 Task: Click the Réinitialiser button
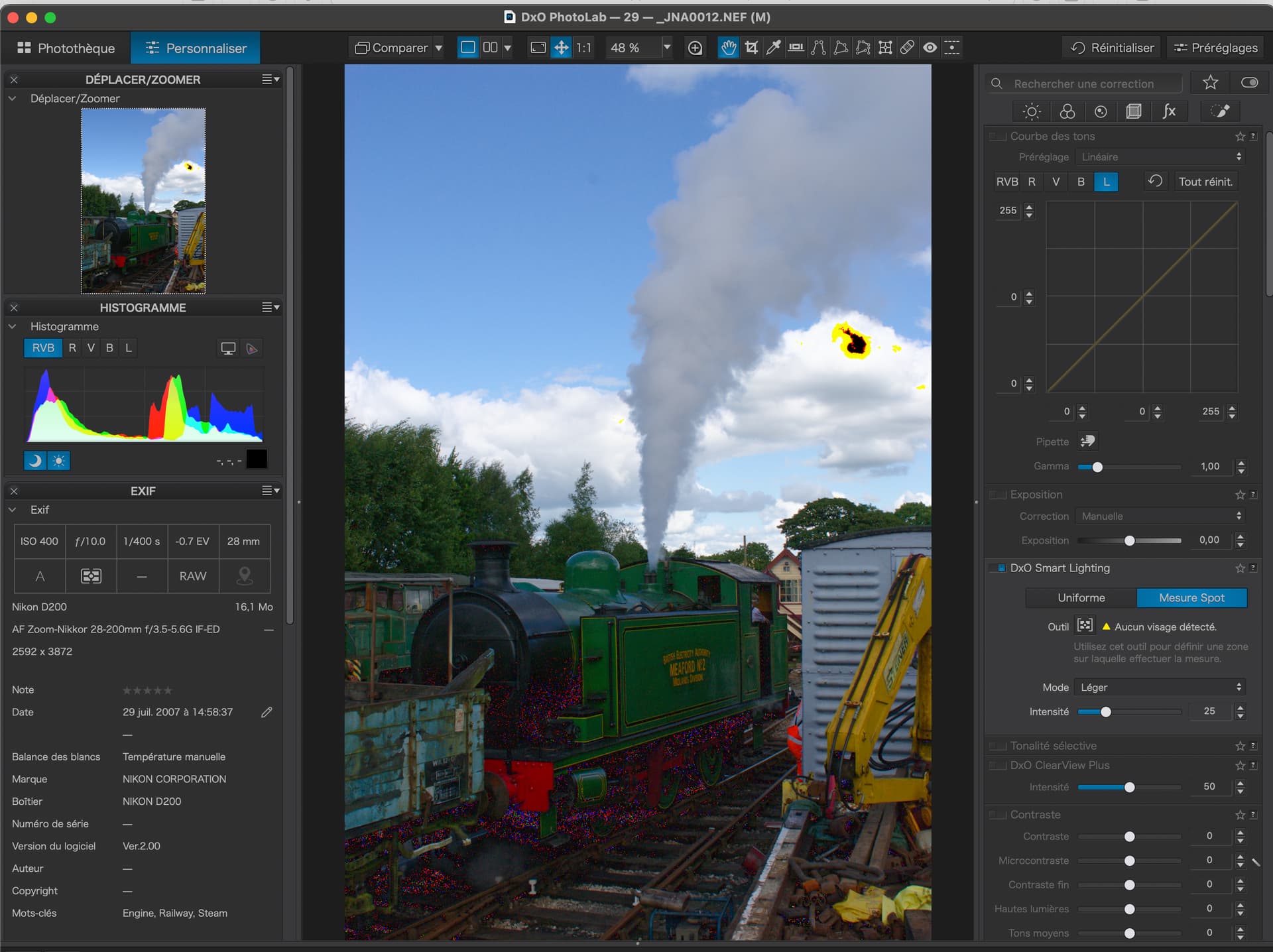click(1112, 48)
